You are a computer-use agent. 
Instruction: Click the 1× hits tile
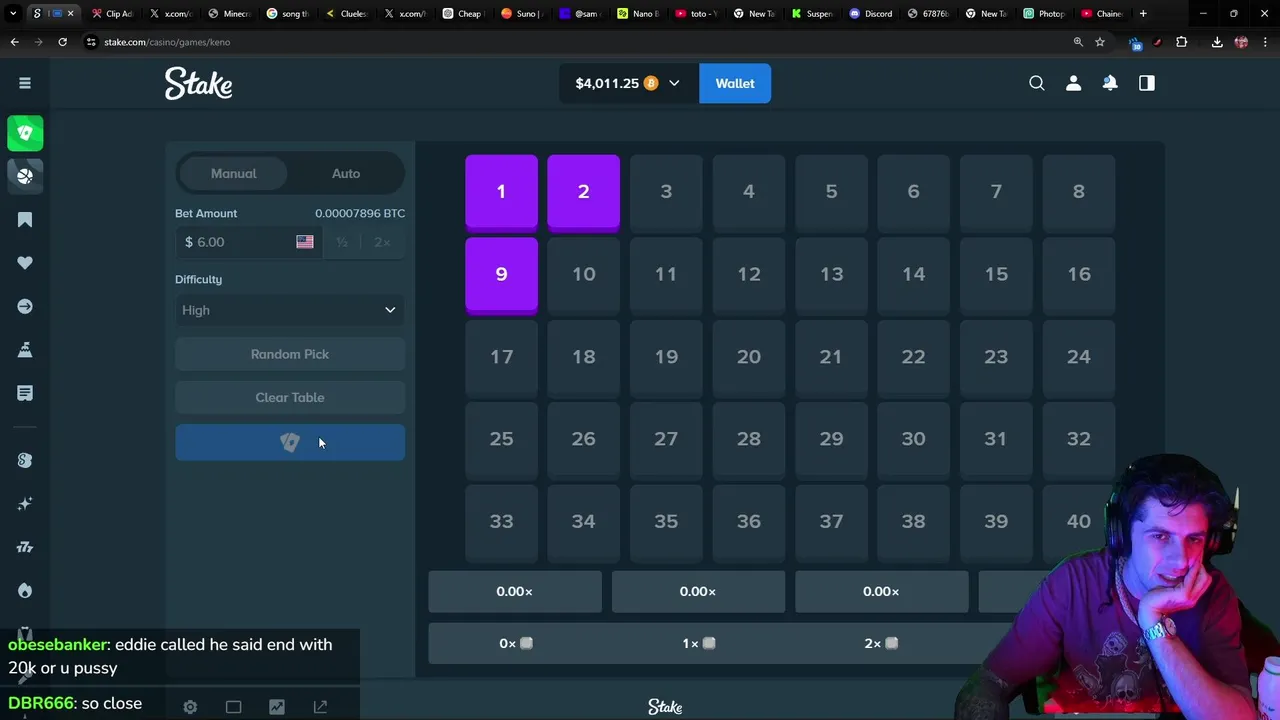pyautogui.click(x=698, y=643)
